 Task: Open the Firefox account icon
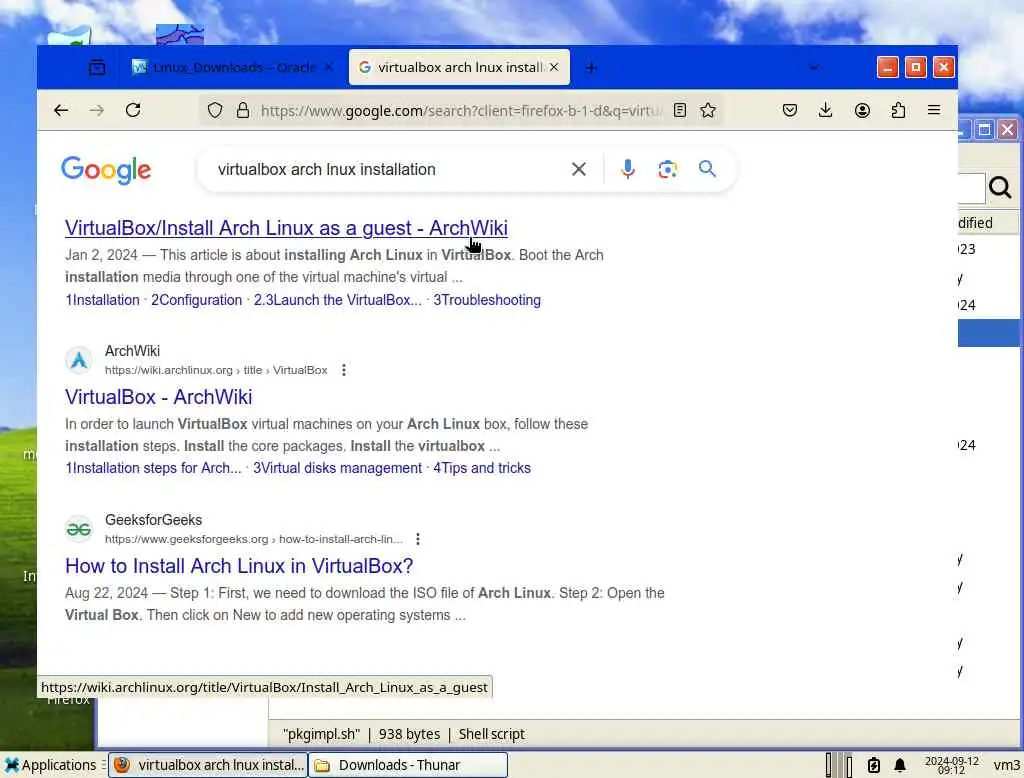pos(862,110)
